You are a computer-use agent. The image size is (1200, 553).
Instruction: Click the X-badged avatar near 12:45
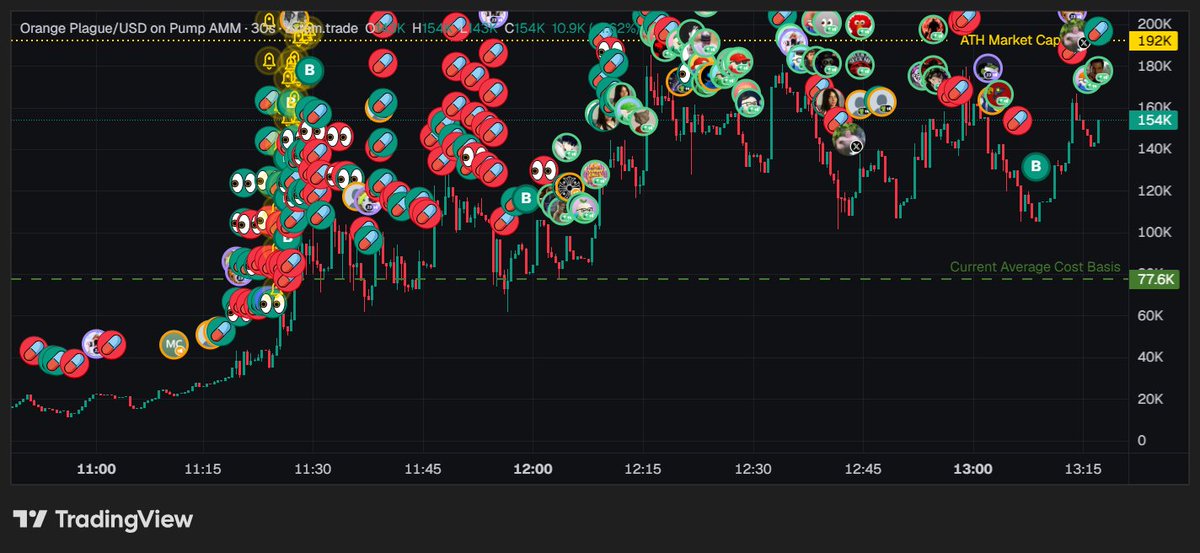coord(848,138)
